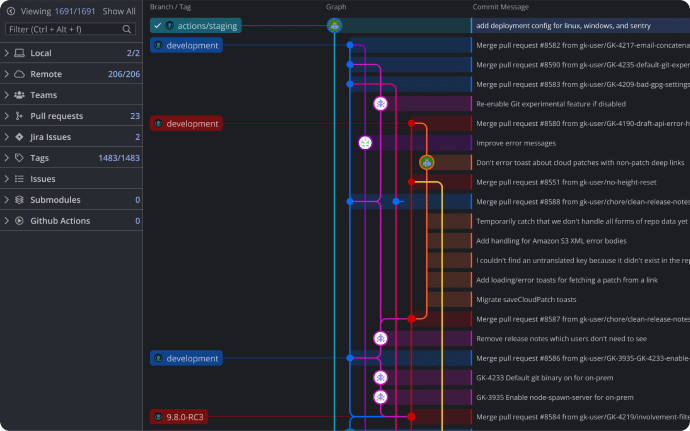Viewport: 690px width, 431px height.
Task: Click the red node of pull request #8584
Action: tap(411, 417)
